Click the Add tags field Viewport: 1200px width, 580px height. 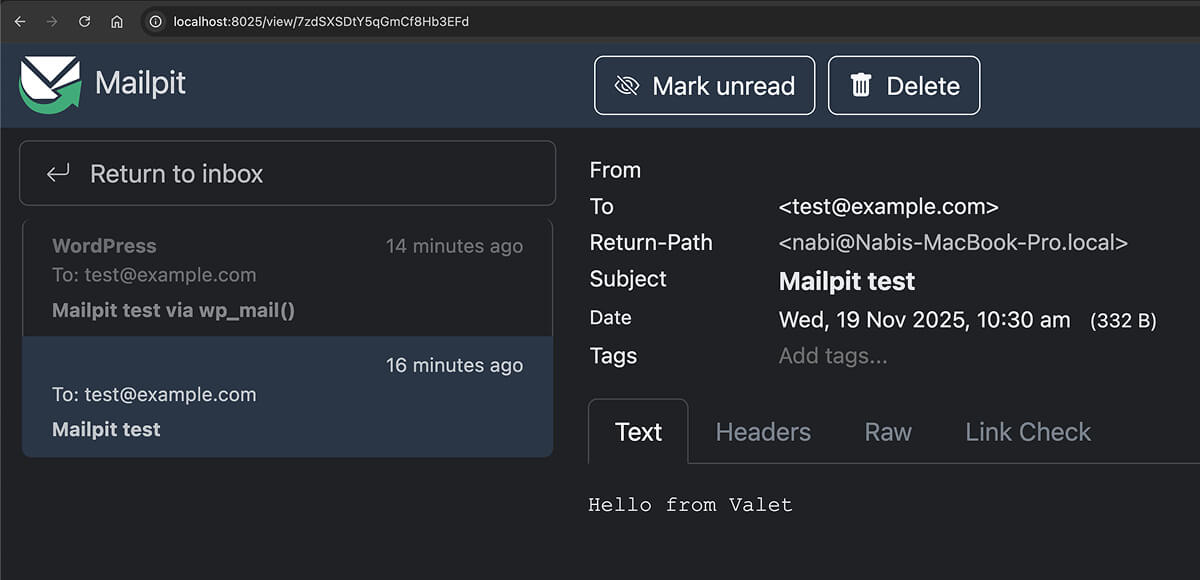tap(833, 355)
